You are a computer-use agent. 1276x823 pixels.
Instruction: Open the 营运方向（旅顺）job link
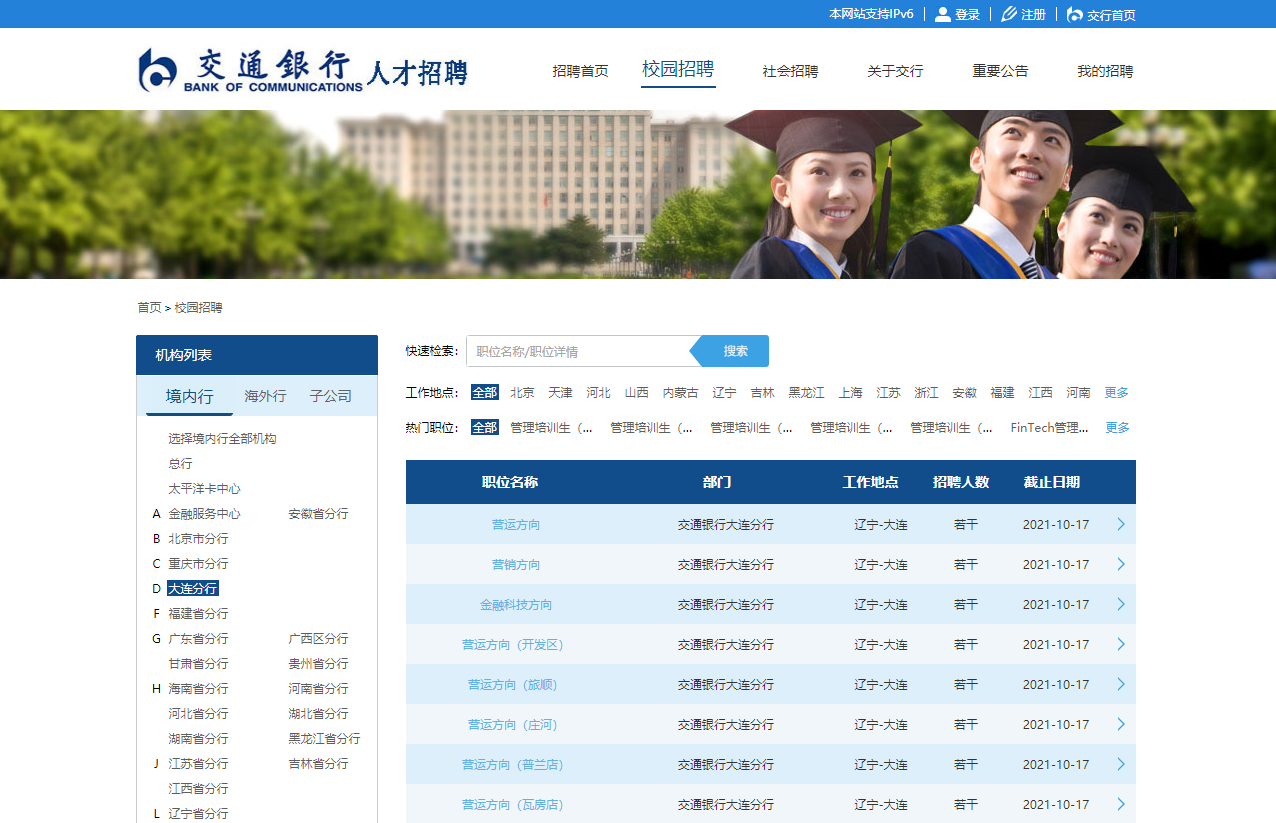click(x=513, y=685)
